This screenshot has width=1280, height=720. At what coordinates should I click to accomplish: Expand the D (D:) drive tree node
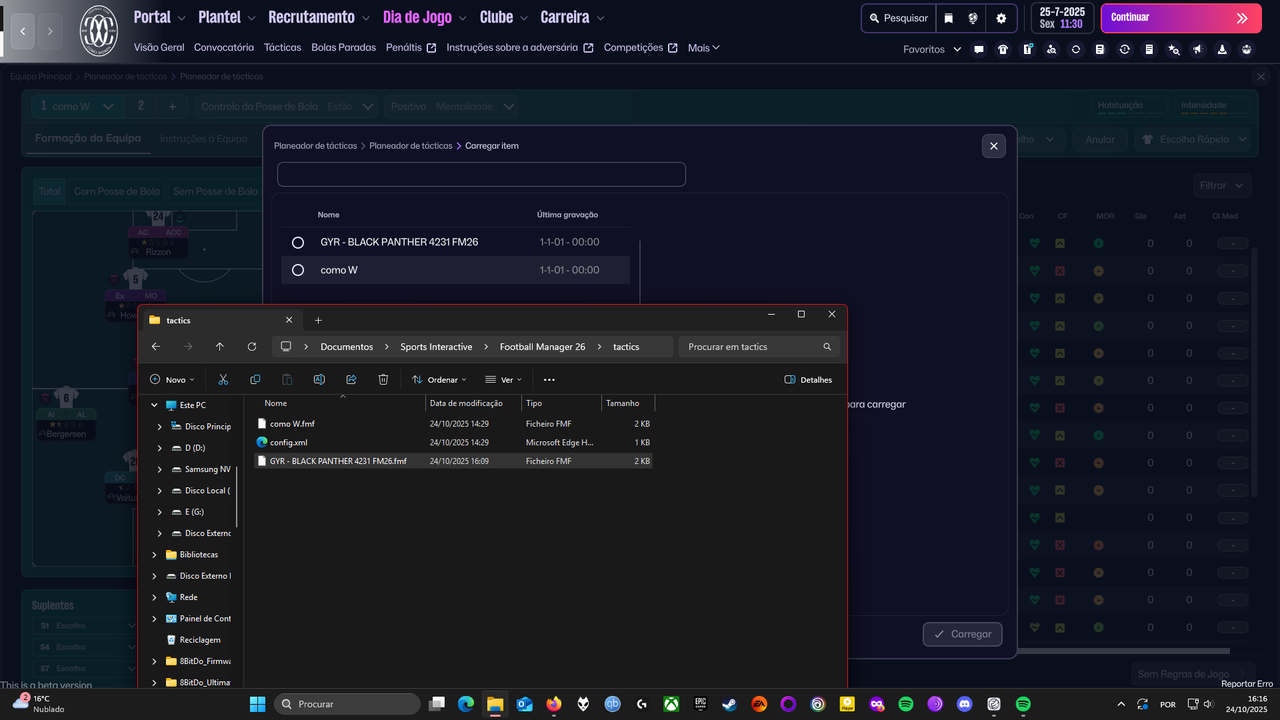point(160,448)
